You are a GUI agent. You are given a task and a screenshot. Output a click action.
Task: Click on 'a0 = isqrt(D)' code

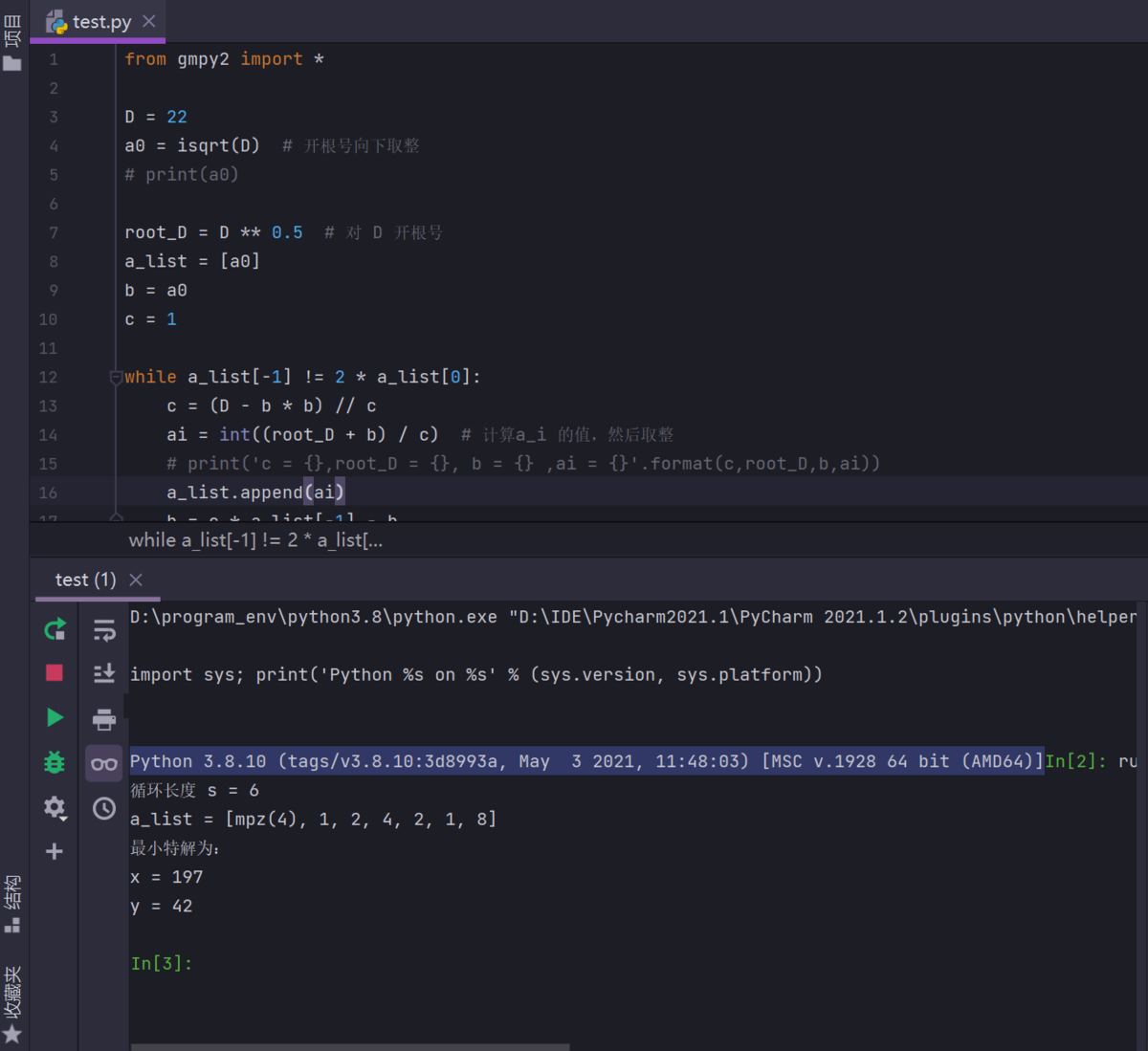point(192,145)
